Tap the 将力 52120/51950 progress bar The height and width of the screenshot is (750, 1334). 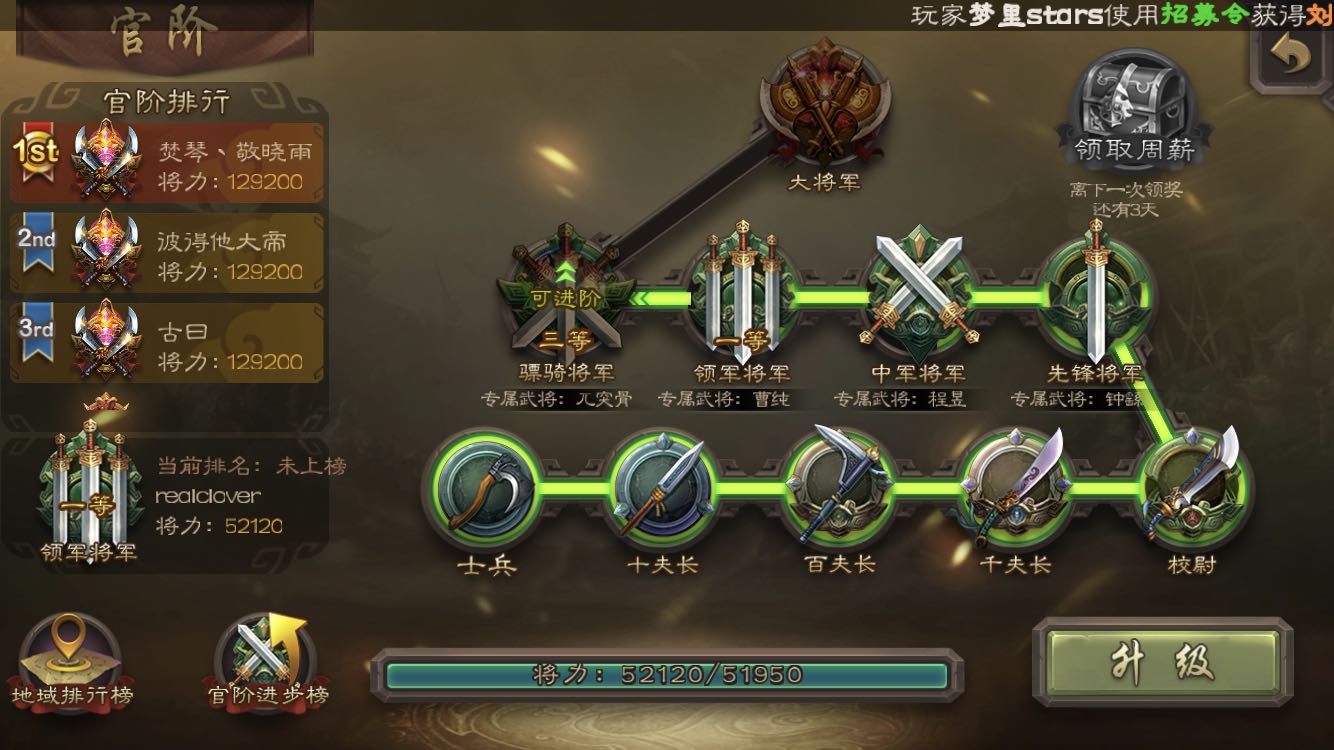(667, 675)
